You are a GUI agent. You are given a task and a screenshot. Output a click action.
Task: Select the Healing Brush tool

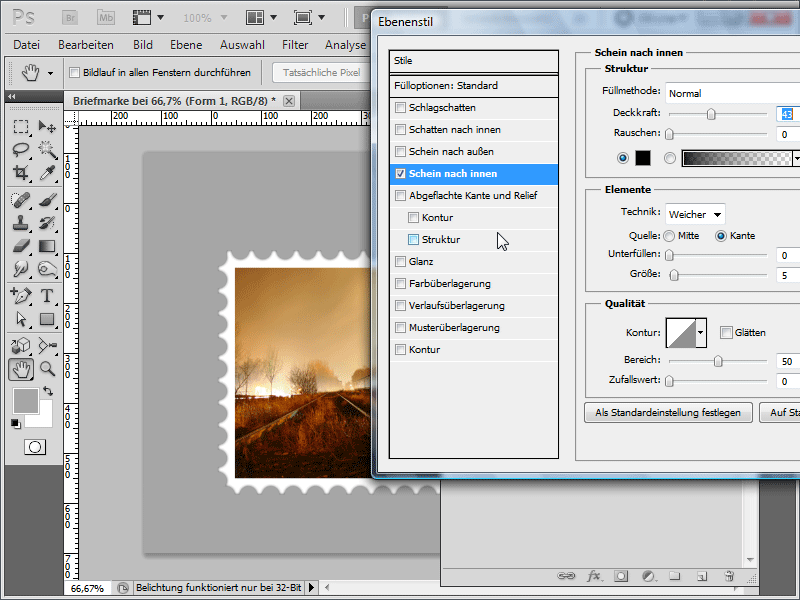[x=20, y=200]
